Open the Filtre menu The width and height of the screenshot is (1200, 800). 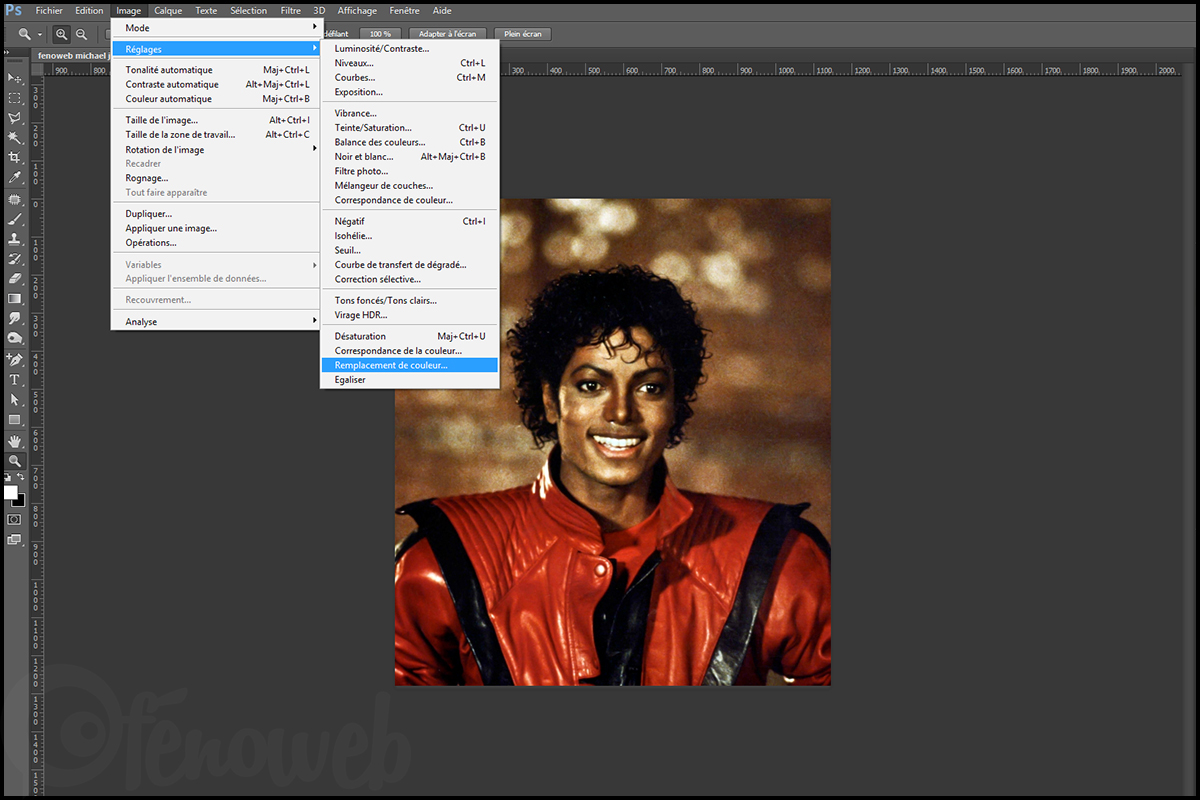click(x=291, y=11)
